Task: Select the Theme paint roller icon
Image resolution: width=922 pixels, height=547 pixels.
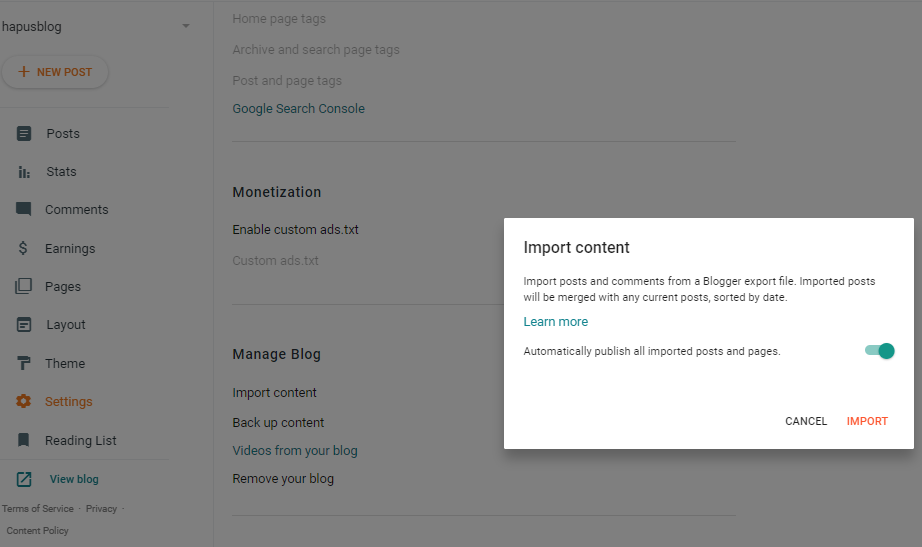Action: (24, 363)
